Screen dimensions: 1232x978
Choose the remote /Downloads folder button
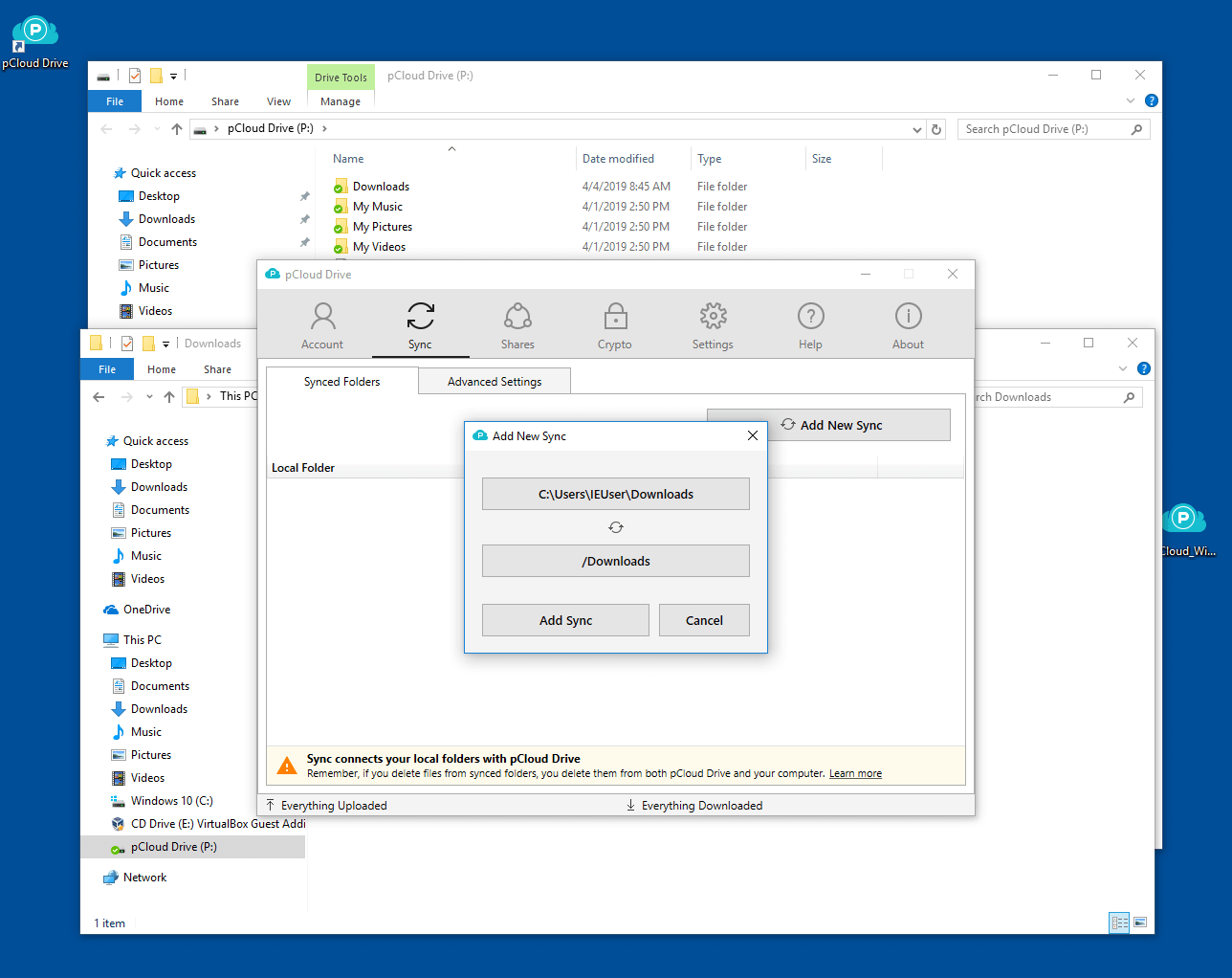(x=616, y=562)
